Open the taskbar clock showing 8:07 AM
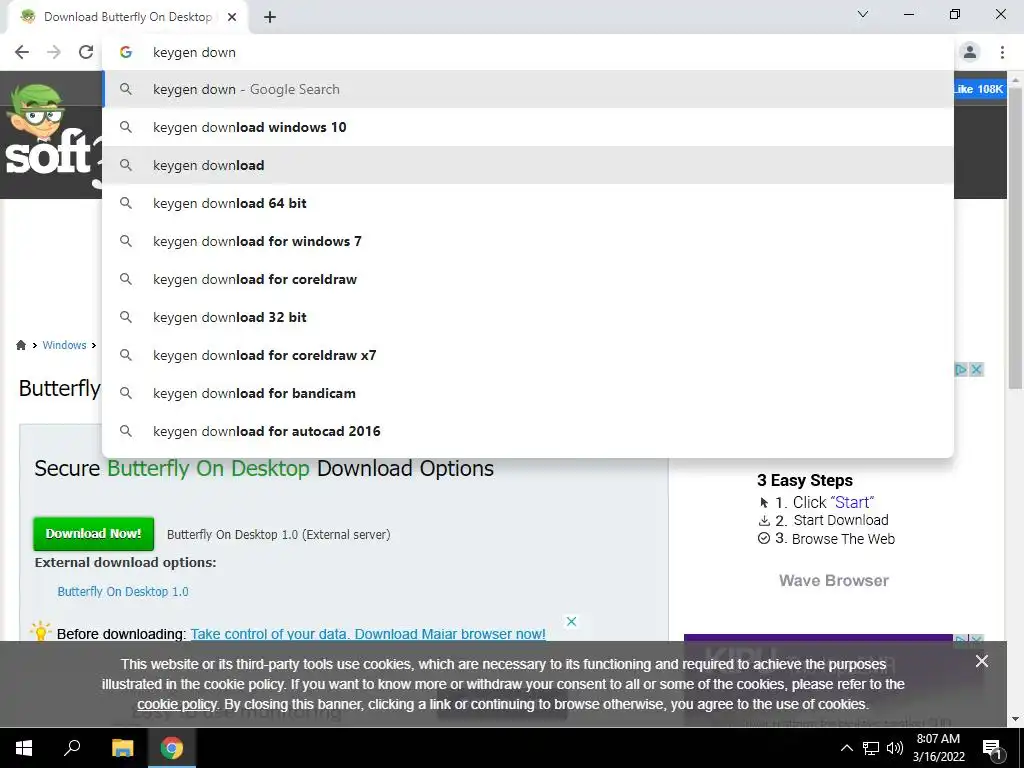 (x=938, y=748)
